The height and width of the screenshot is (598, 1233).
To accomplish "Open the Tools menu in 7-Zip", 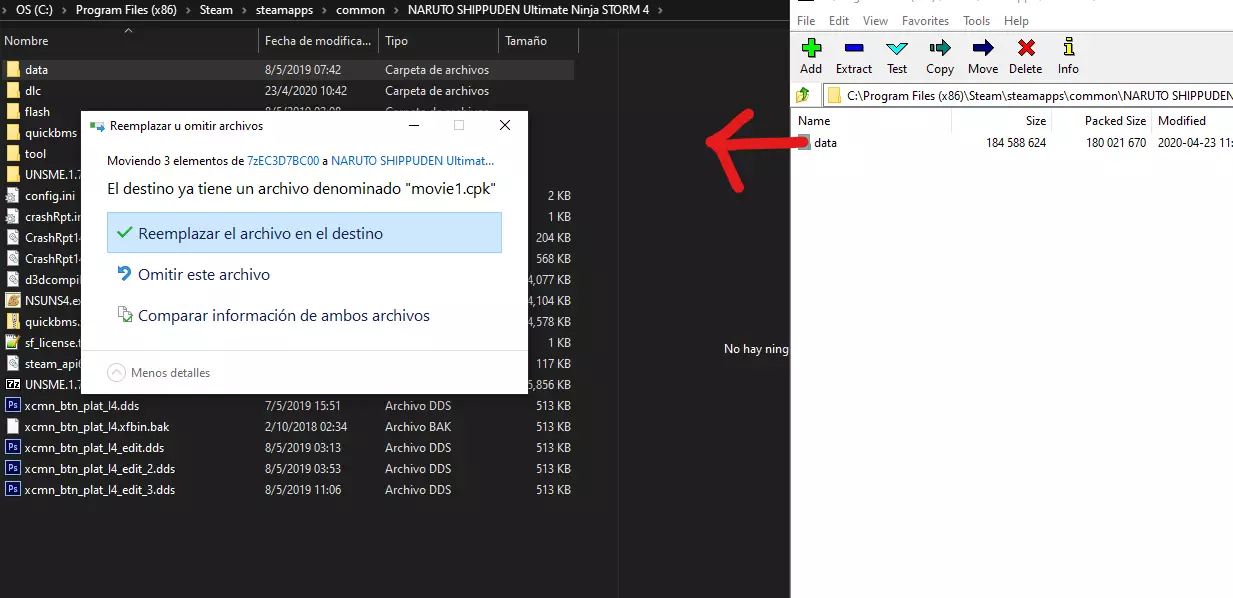I will tap(977, 20).
